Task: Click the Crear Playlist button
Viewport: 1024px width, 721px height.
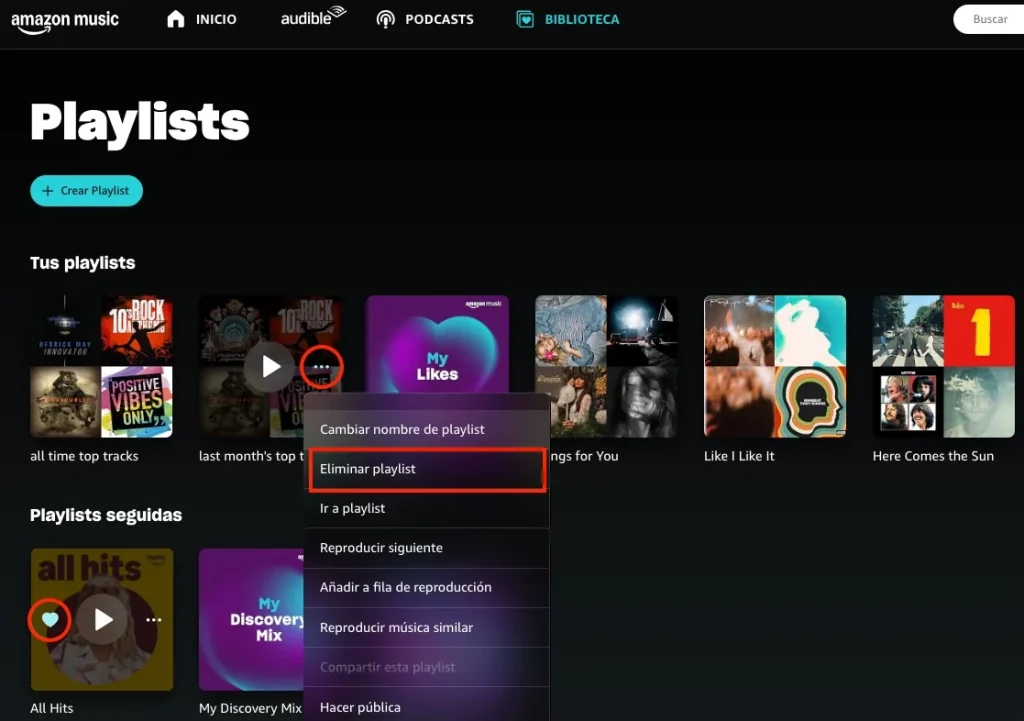Action: coord(86,191)
